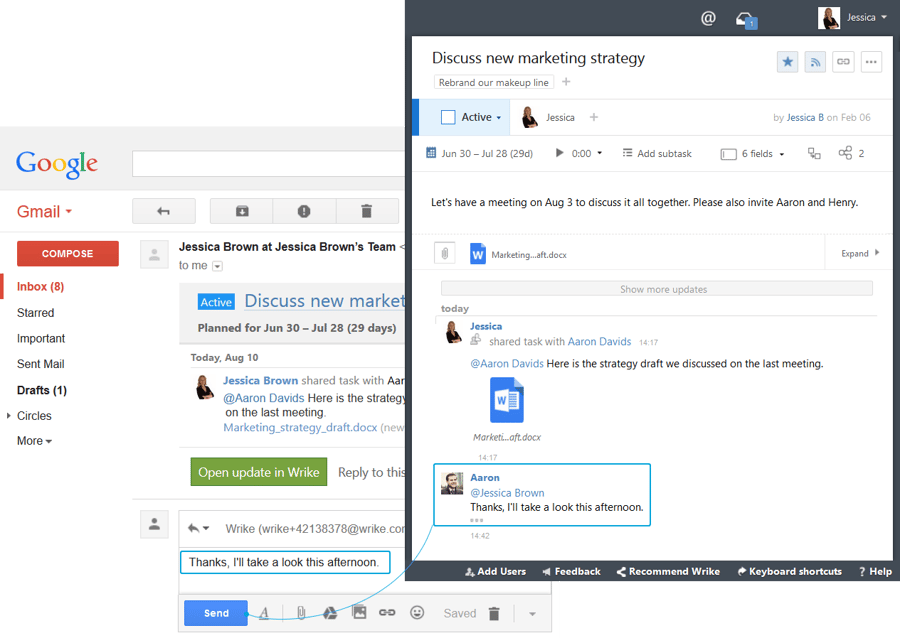Open the Jessica profile dropdown in header
900x638 pixels.
coord(852,18)
